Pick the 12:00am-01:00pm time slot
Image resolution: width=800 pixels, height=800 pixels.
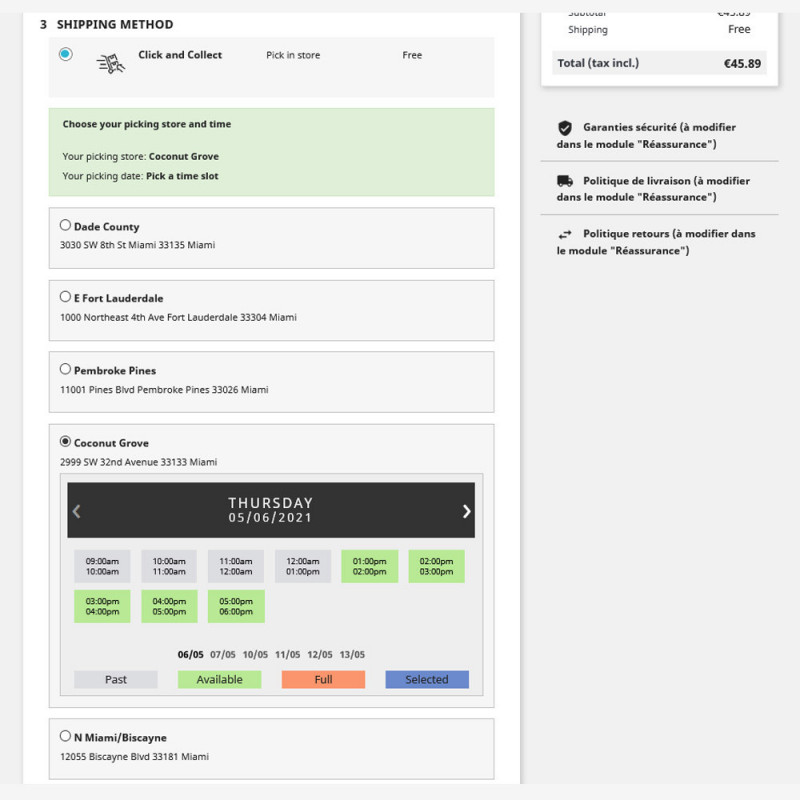[303, 566]
